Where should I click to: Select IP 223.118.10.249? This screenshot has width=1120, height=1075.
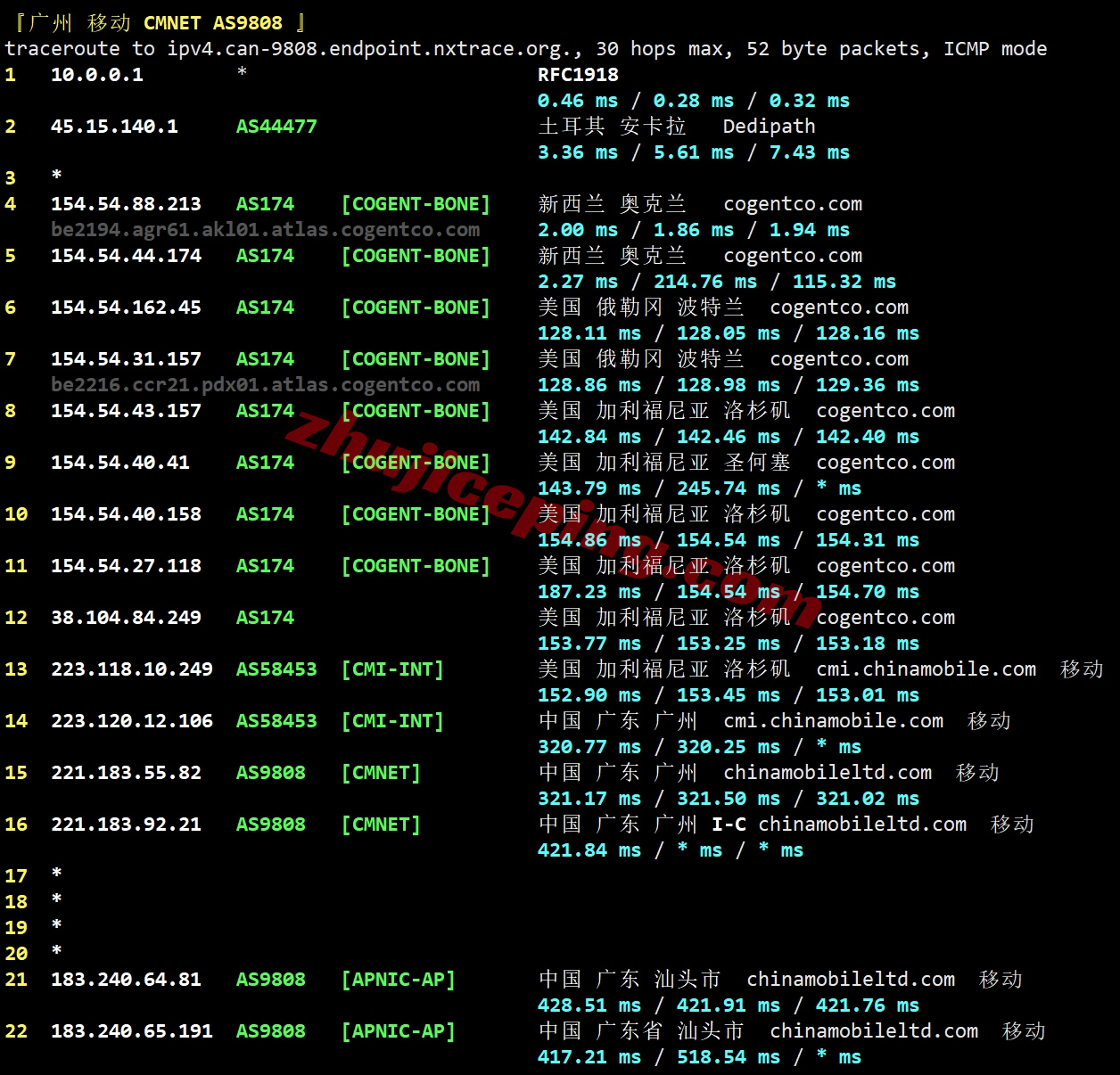[132, 669]
